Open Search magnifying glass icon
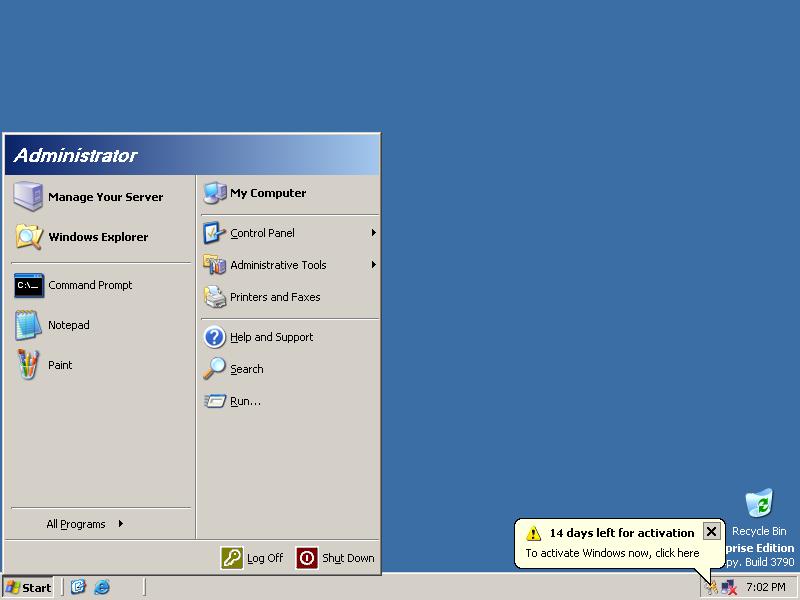 click(214, 368)
